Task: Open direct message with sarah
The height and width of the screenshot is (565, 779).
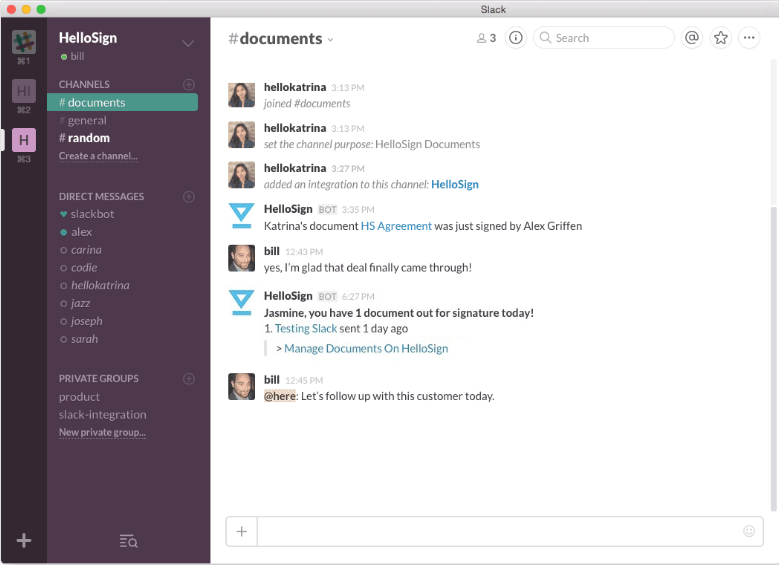Action: (79, 339)
